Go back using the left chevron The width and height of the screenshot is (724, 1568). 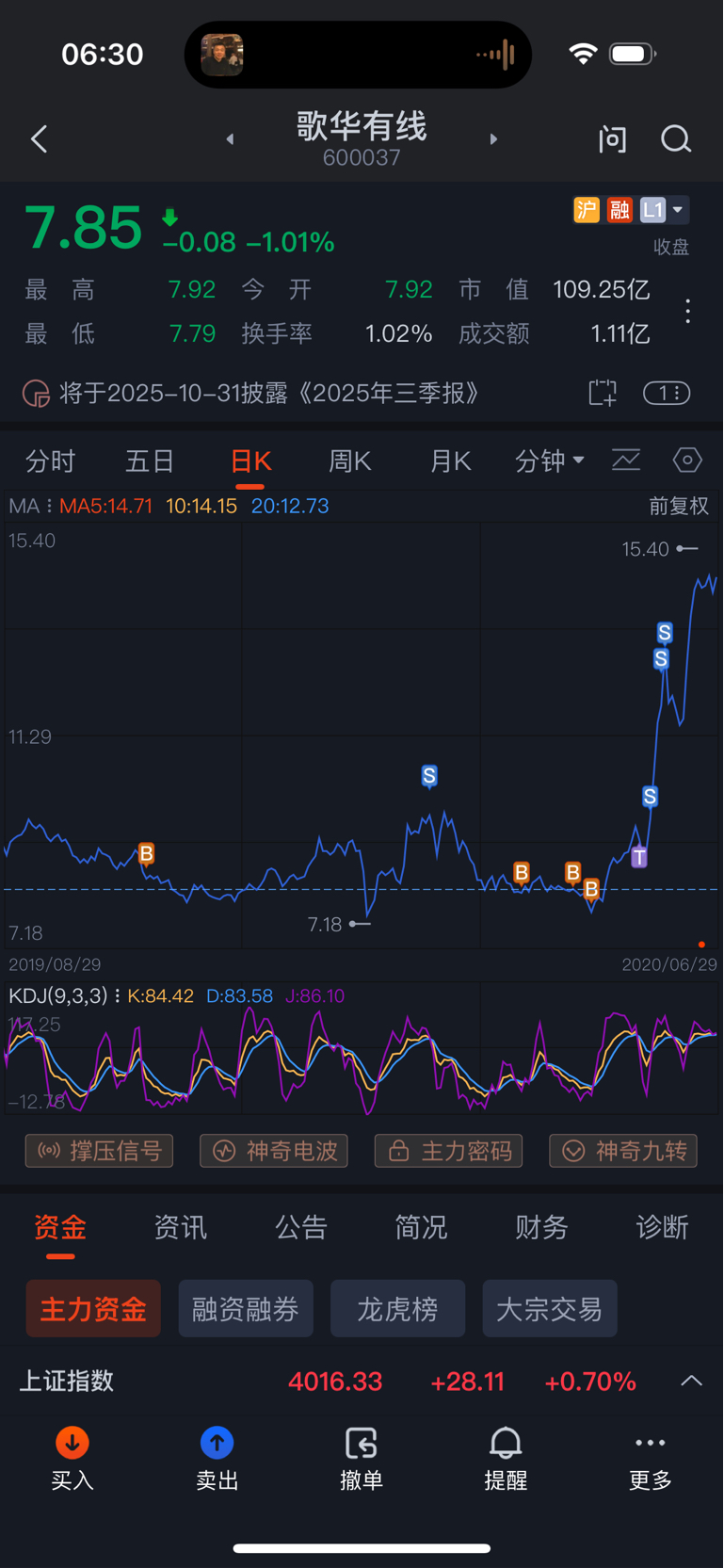[39, 139]
